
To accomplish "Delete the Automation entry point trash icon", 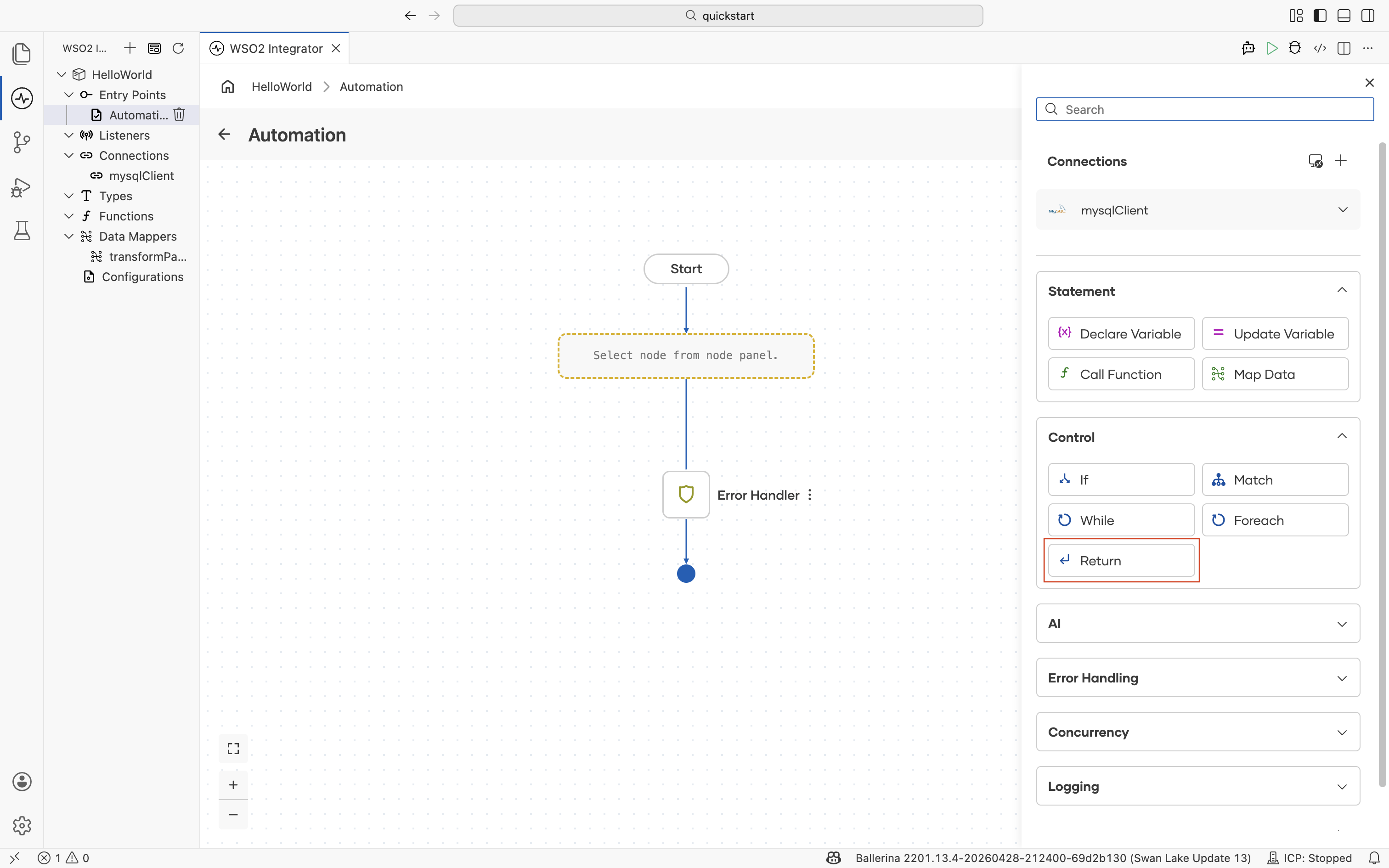I will (179, 115).
